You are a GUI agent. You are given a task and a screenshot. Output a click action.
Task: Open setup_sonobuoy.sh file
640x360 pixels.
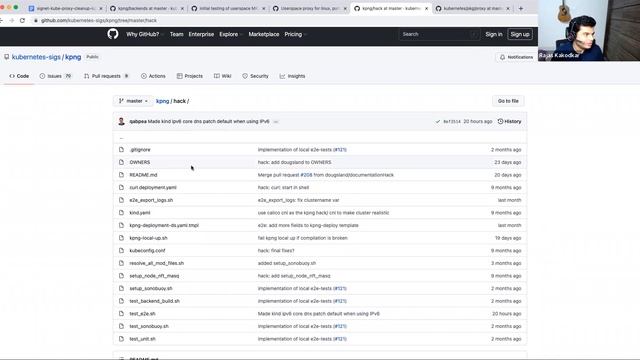pyautogui.click(x=151, y=289)
